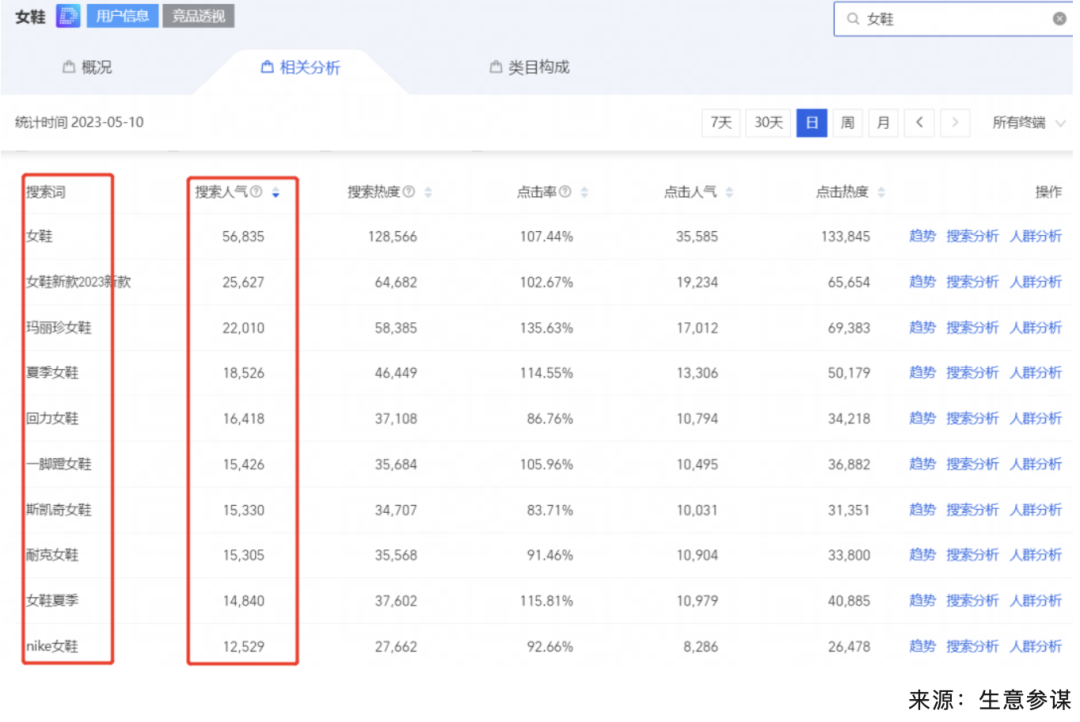1080x722 pixels.
Task: Open the 所有终端 dropdown
Action: 1028,123
